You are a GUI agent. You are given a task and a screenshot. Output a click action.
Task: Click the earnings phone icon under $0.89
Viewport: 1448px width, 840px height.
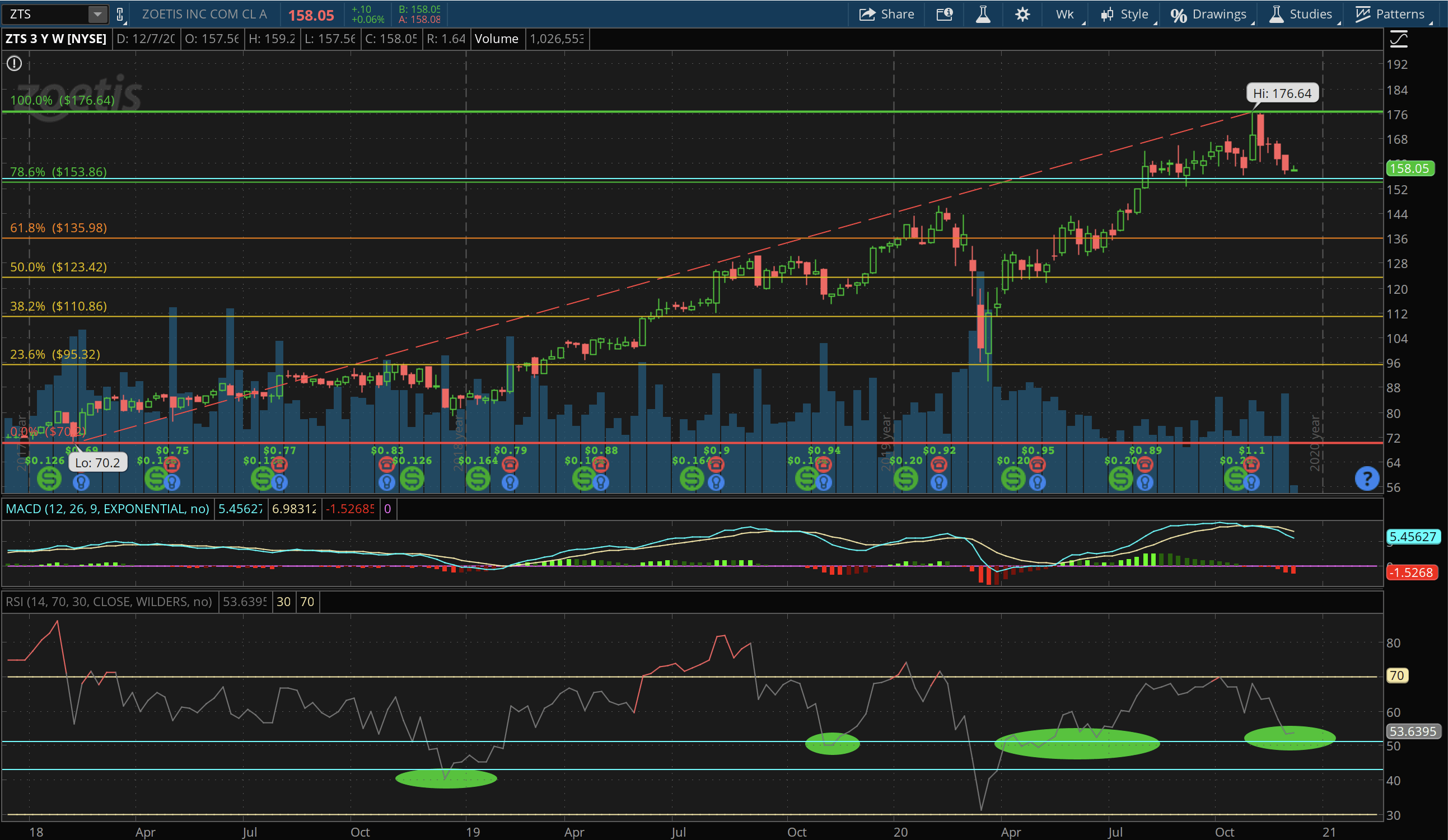pyautogui.click(x=1145, y=464)
